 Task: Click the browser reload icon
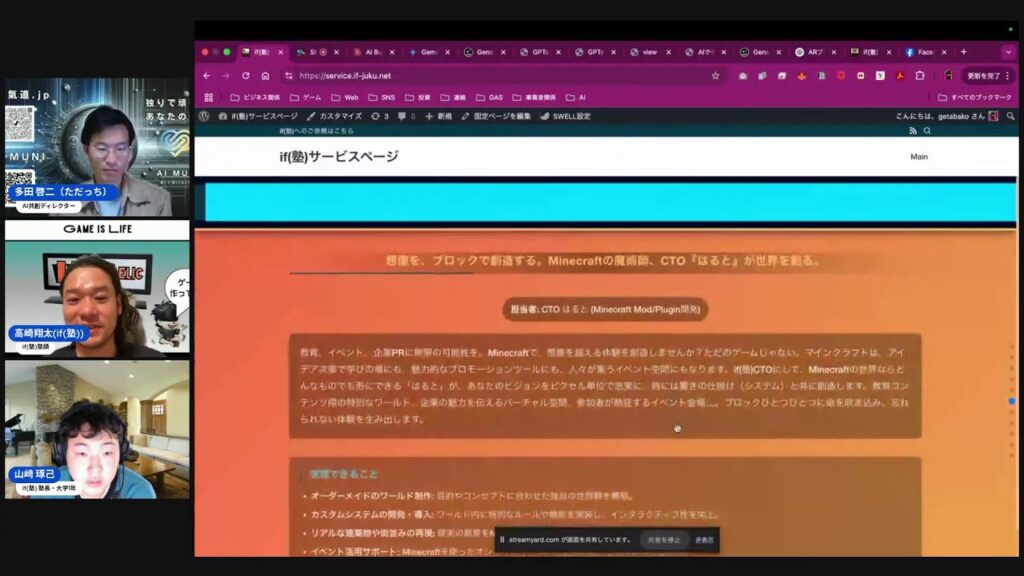coord(246,76)
